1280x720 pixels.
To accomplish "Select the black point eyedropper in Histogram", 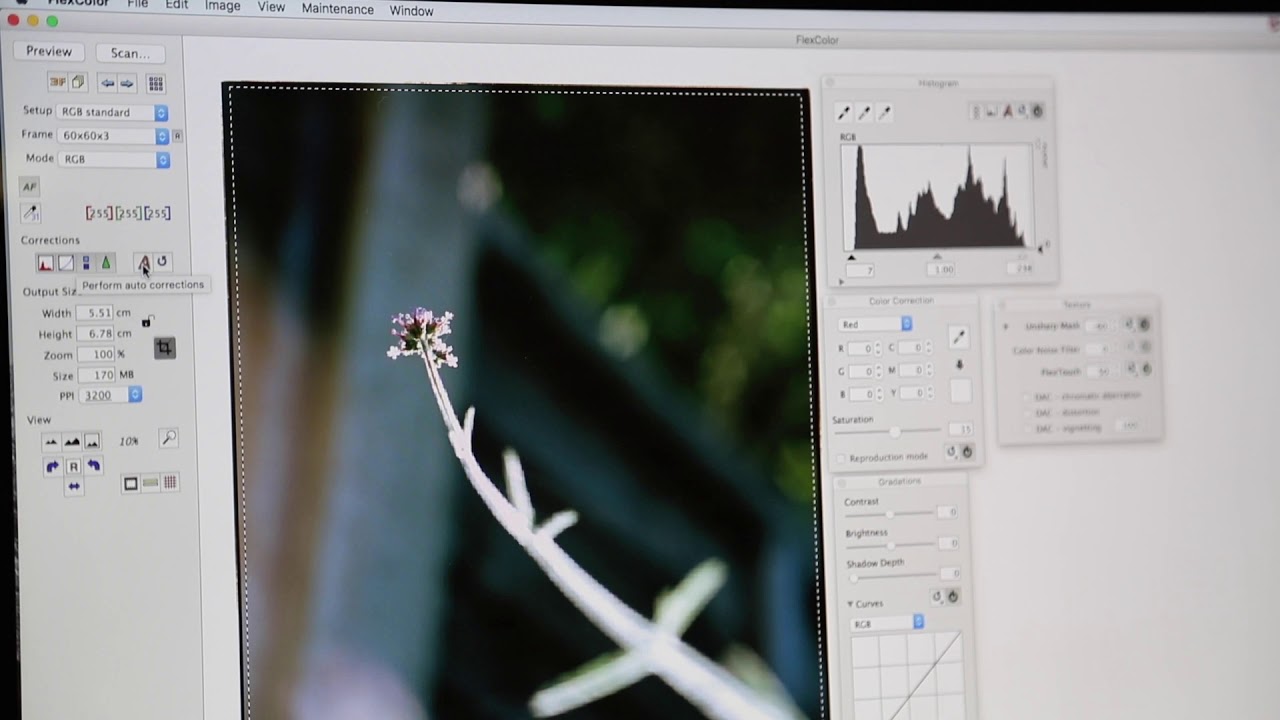I will click(x=844, y=113).
